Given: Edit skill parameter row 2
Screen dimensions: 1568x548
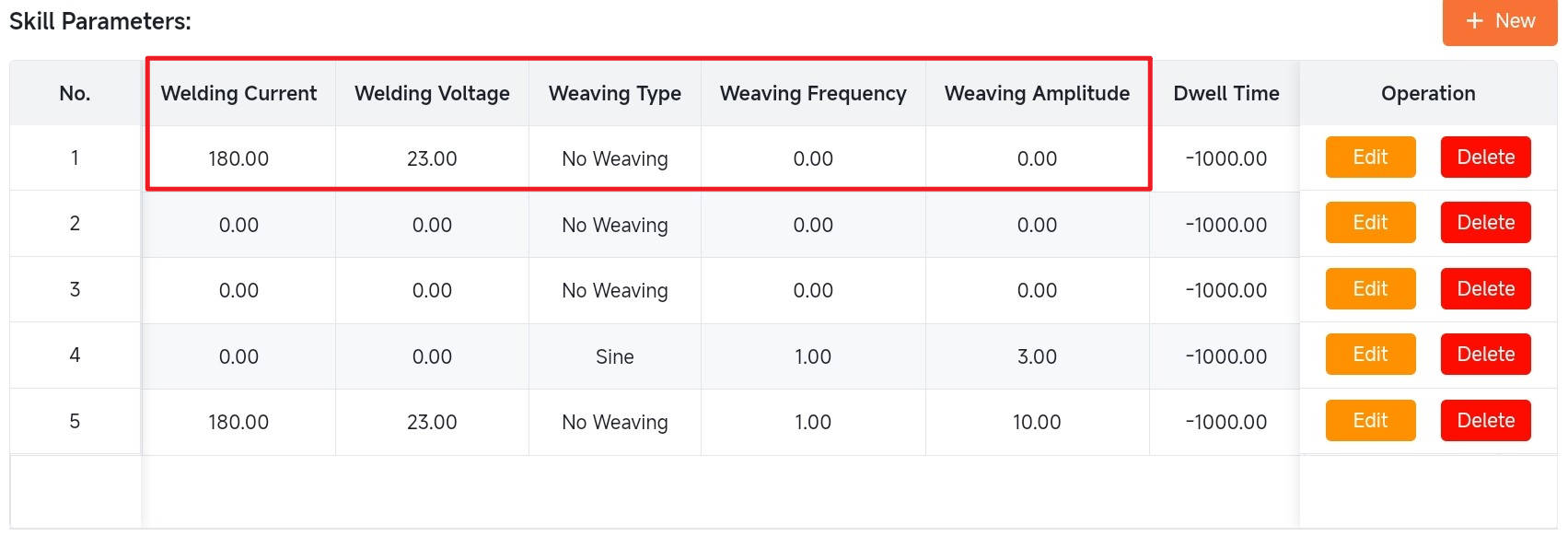Looking at the screenshot, I should tap(1370, 223).
